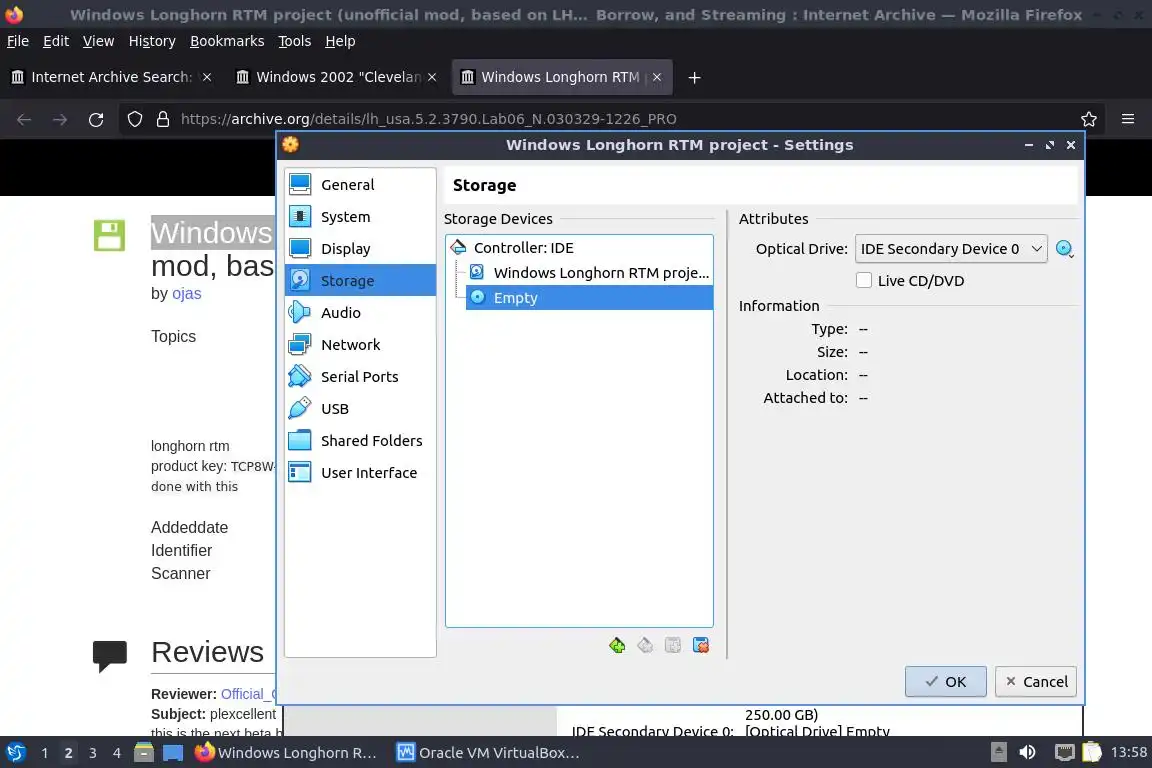Click the volume speaker tray icon
The image size is (1152, 768).
(x=1028, y=752)
